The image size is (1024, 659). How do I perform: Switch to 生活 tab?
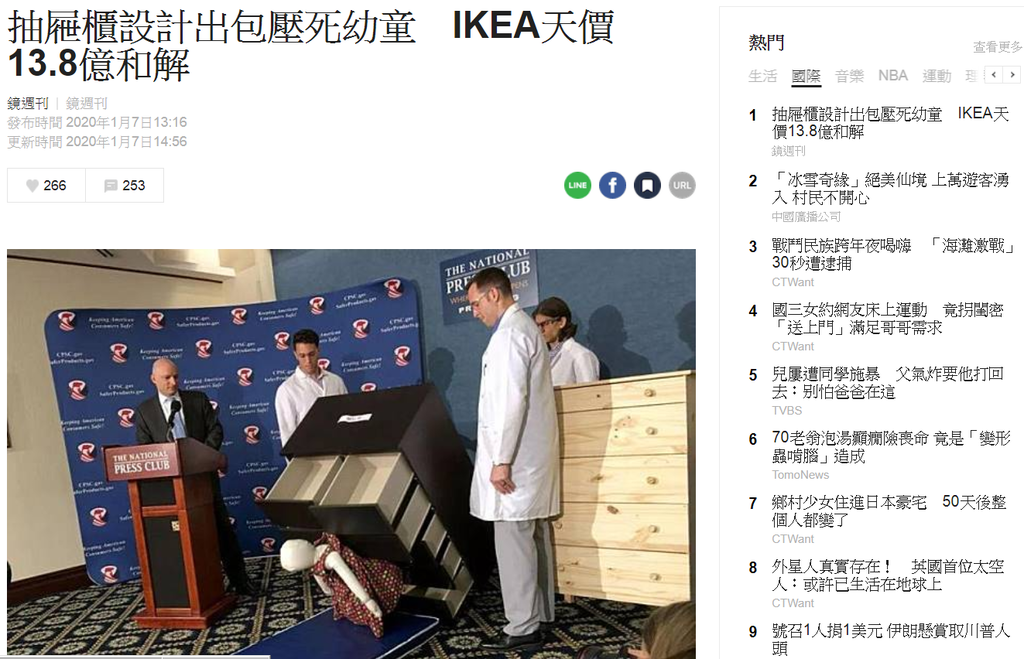tap(762, 76)
